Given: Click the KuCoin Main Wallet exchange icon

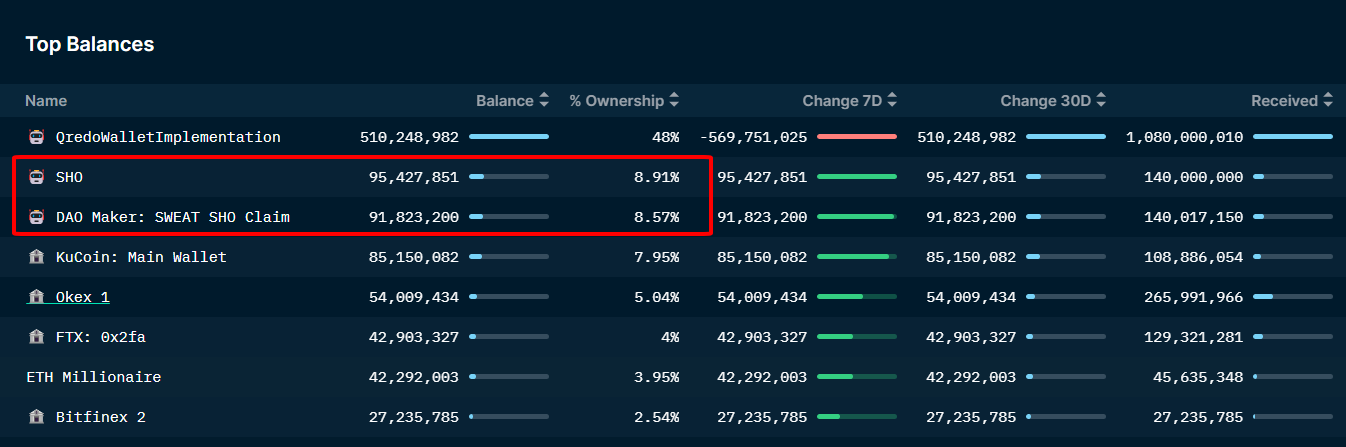Looking at the screenshot, I should pyautogui.click(x=37, y=257).
